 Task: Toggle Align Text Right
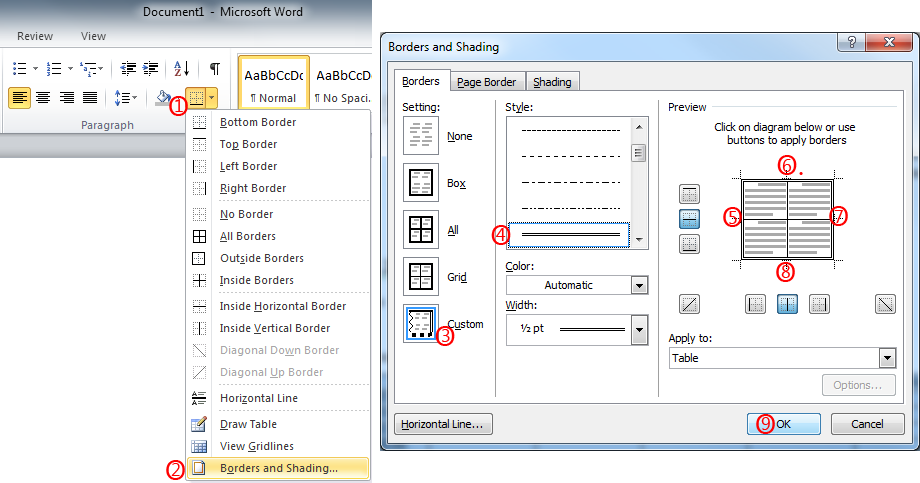point(66,97)
